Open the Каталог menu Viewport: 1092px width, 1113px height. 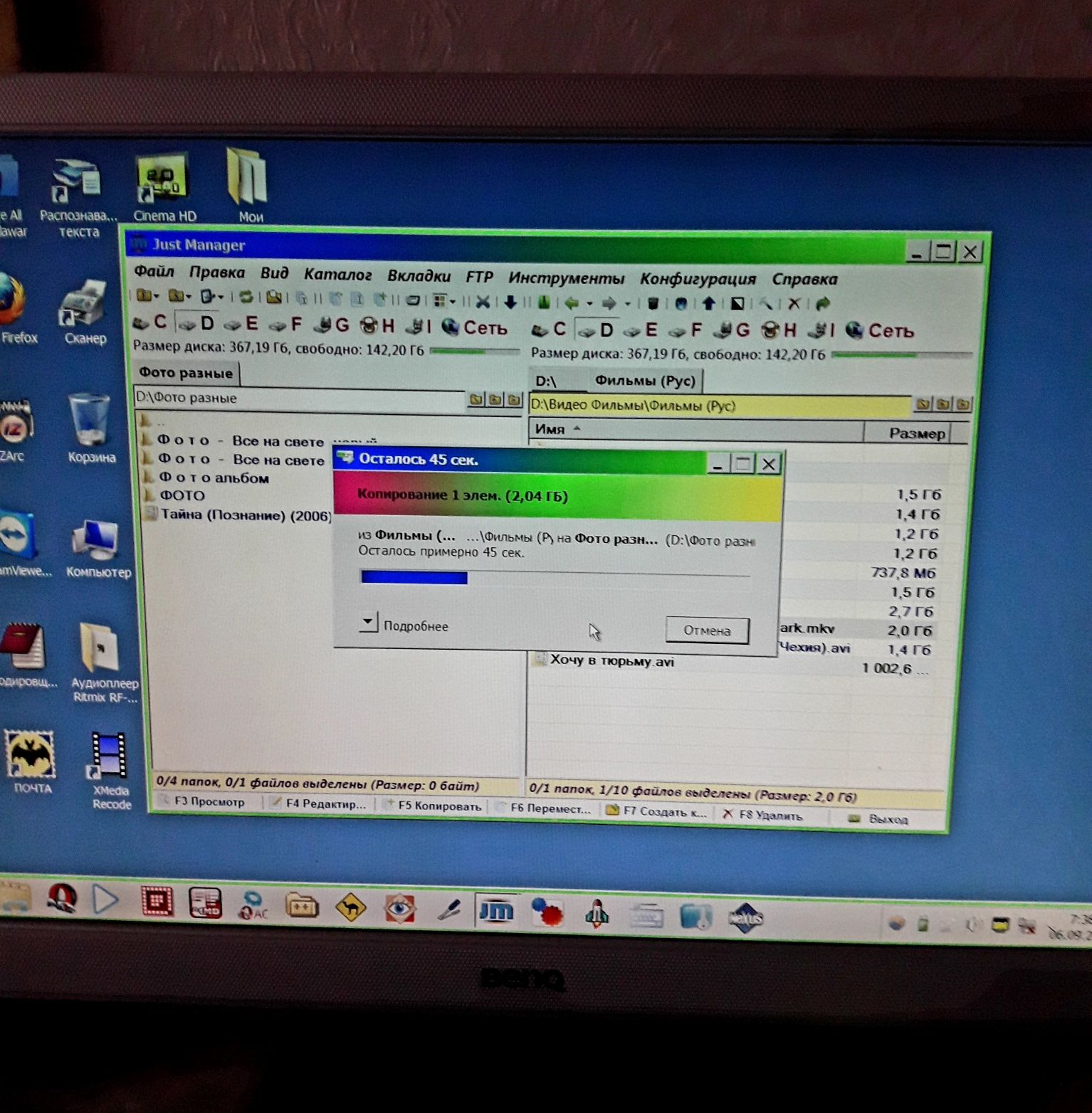click(x=337, y=274)
